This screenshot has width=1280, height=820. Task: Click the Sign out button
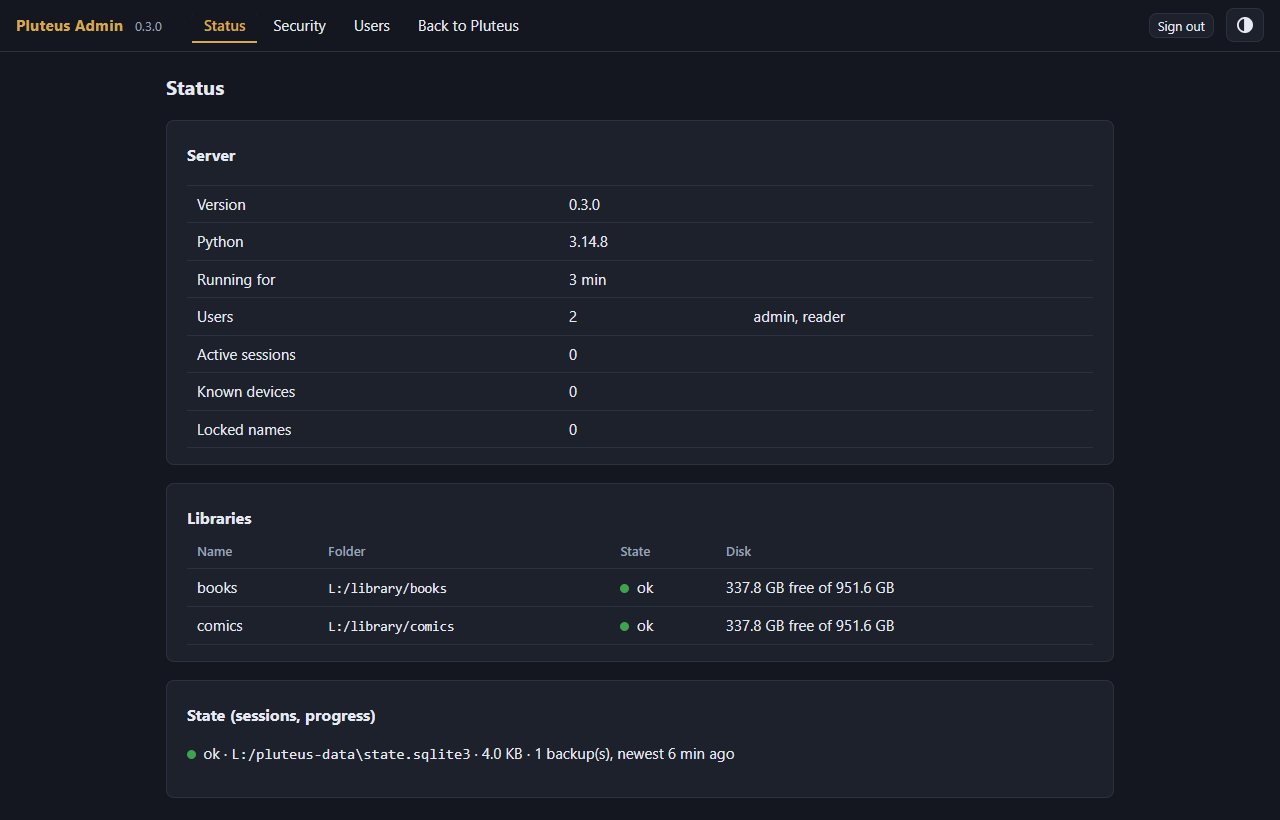click(x=1181, y=26)
